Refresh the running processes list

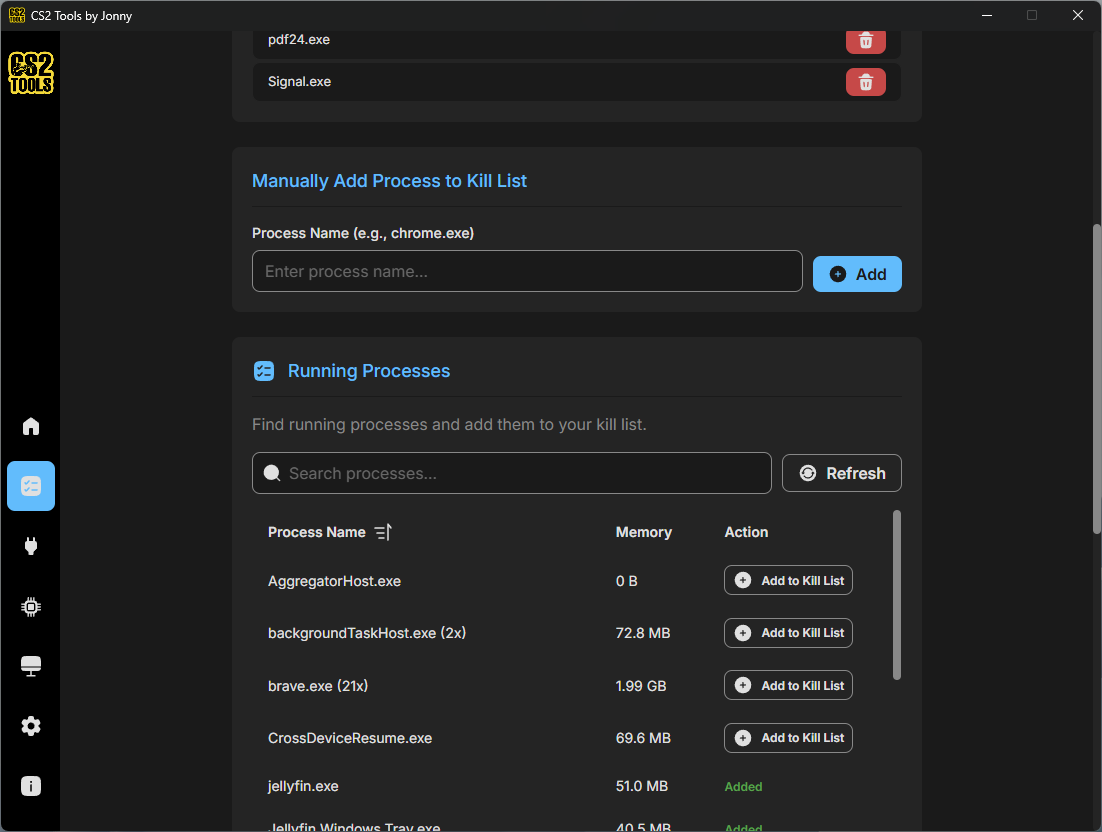tap(841, 473)
